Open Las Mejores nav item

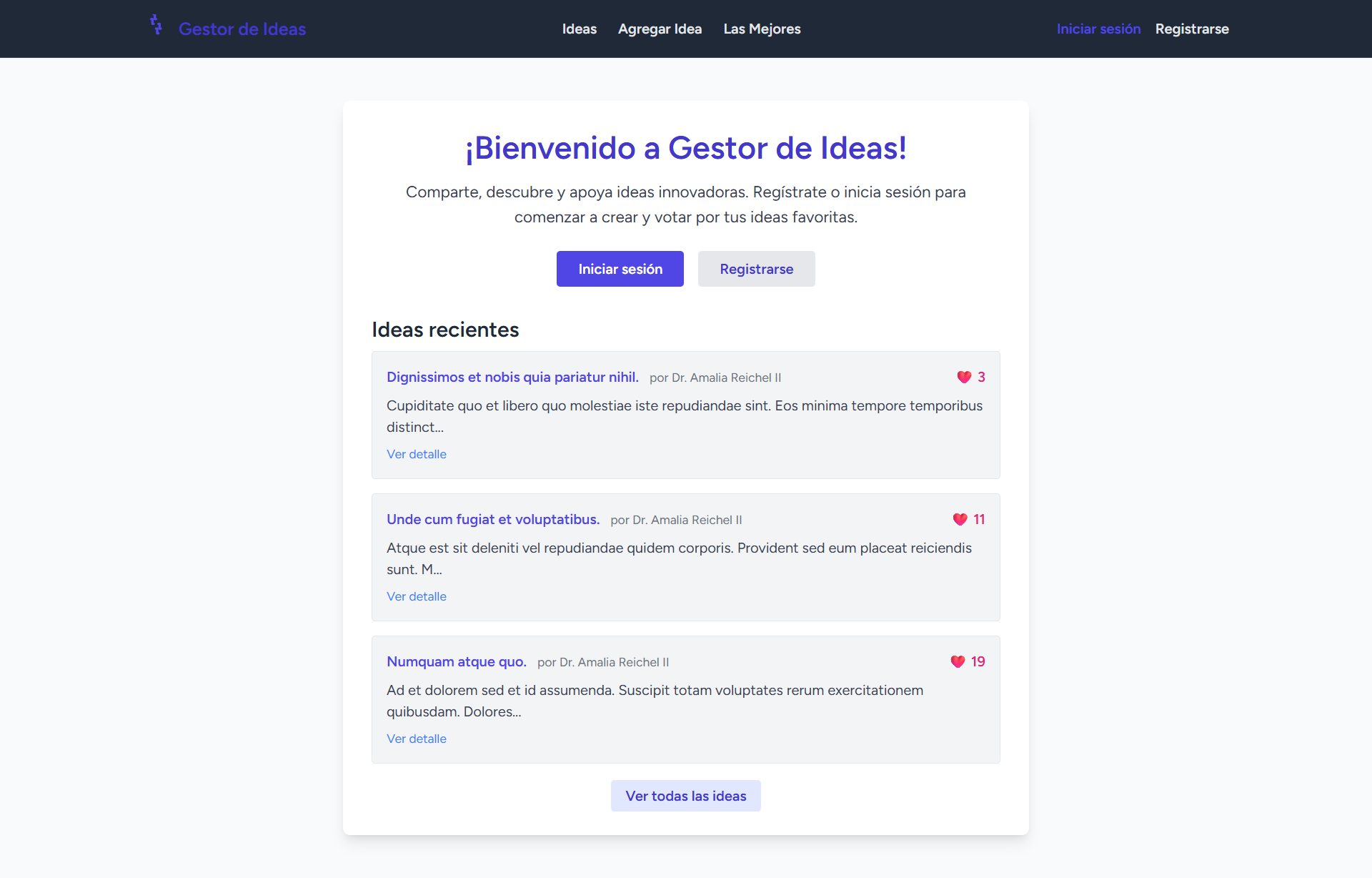pos(762,29)
